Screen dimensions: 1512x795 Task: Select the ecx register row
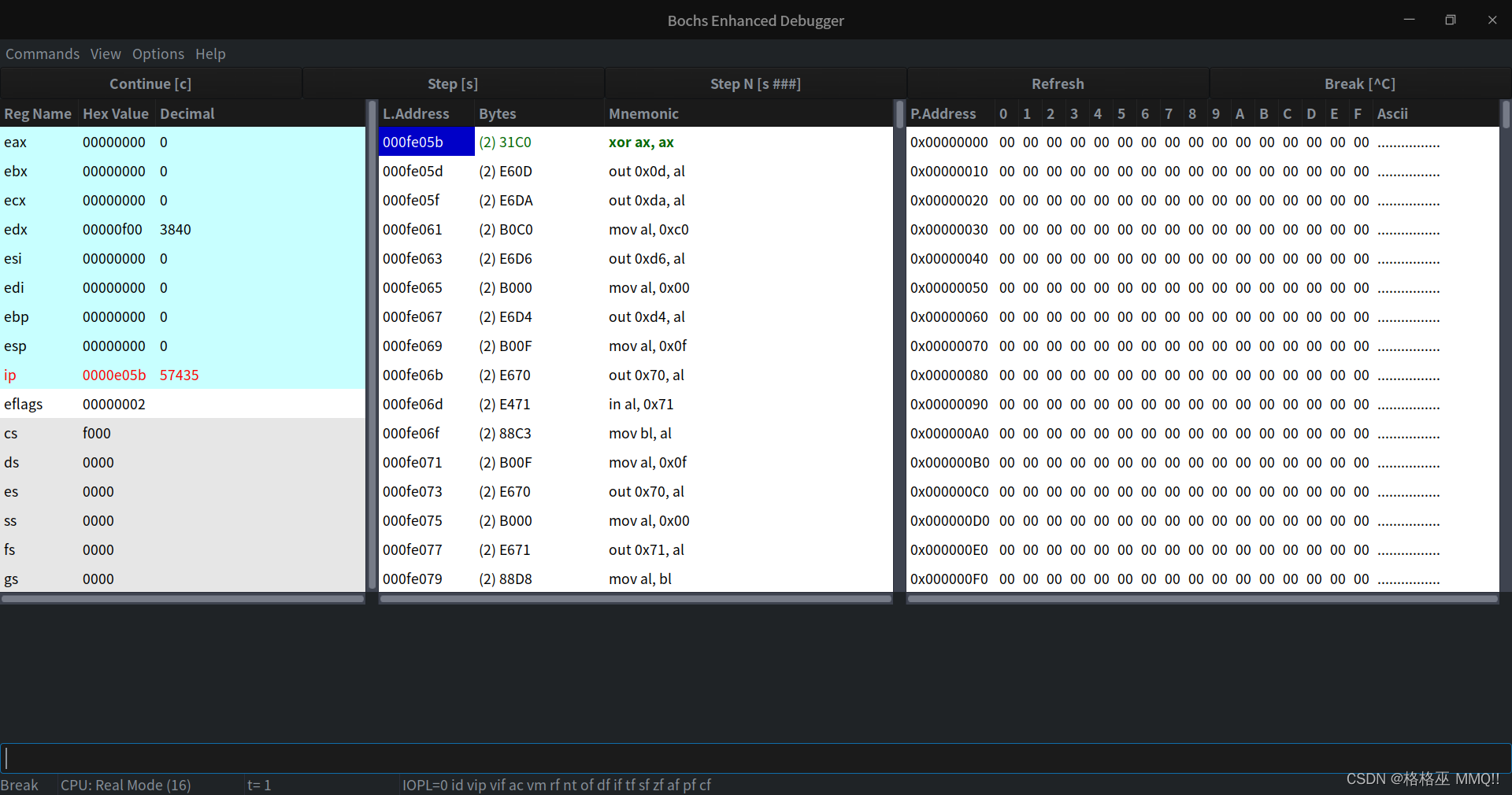pos(183,200)
